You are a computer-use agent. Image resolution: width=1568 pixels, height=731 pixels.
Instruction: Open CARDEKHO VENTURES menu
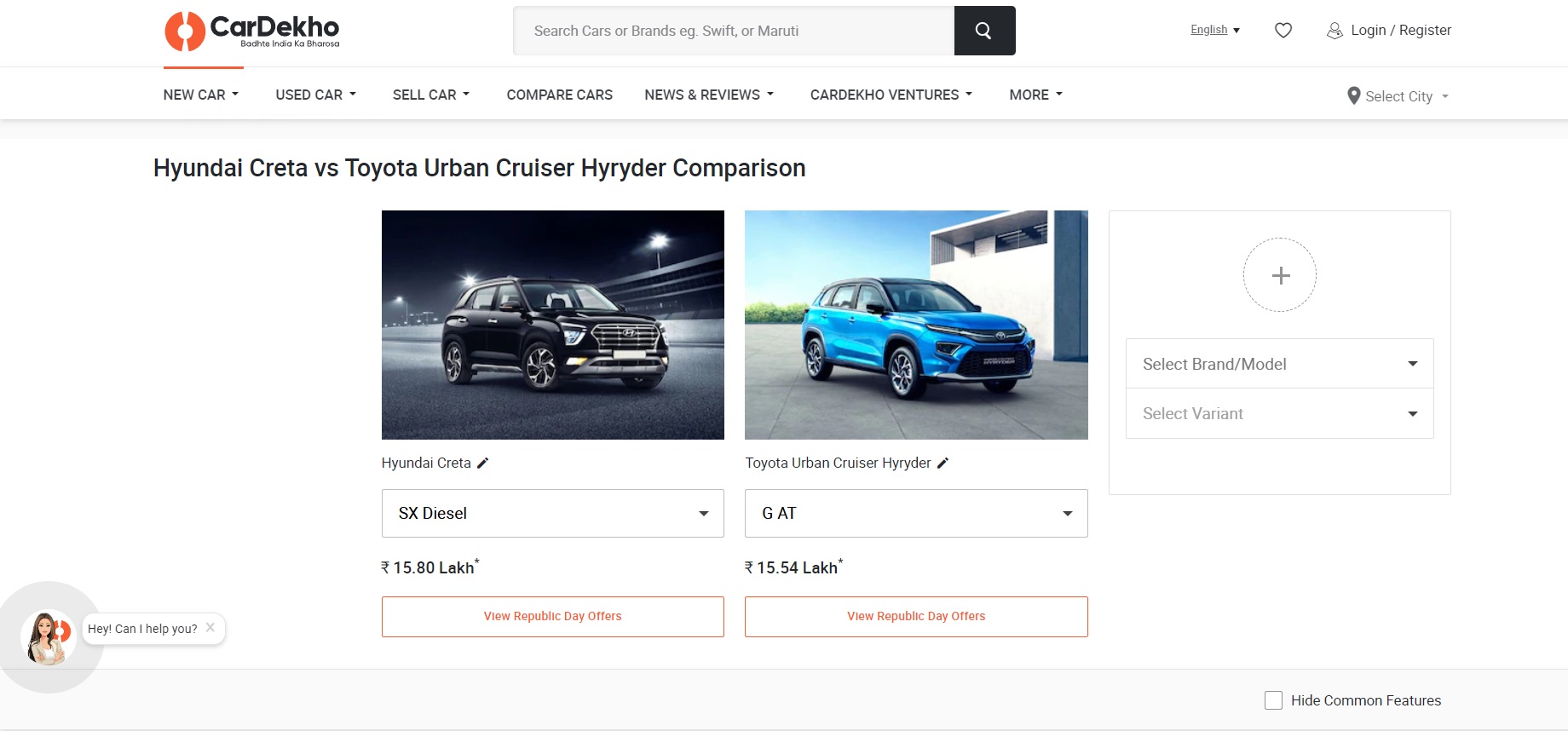click(x=891, y=95)
